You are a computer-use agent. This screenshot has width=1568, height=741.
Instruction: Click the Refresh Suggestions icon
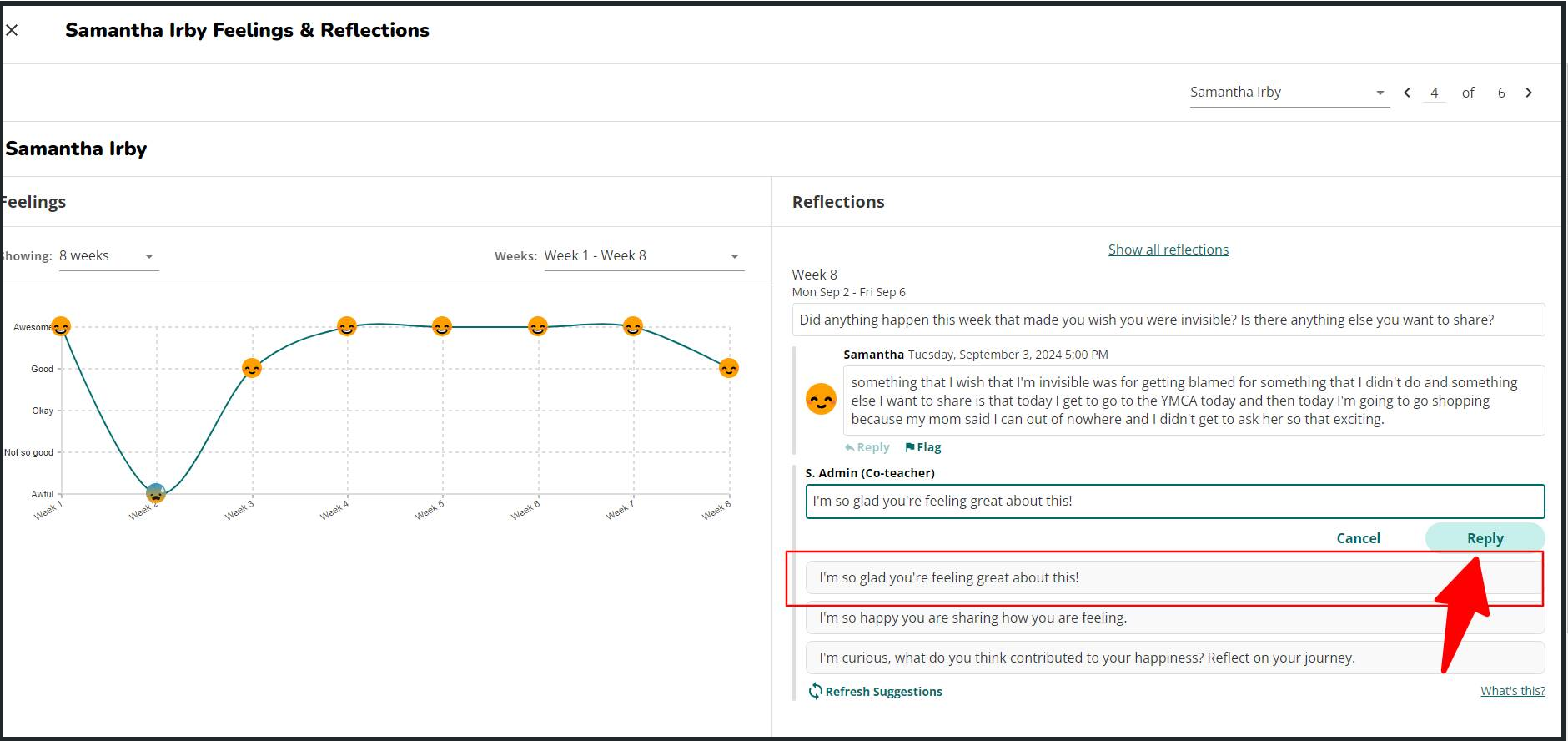point(815,691)
